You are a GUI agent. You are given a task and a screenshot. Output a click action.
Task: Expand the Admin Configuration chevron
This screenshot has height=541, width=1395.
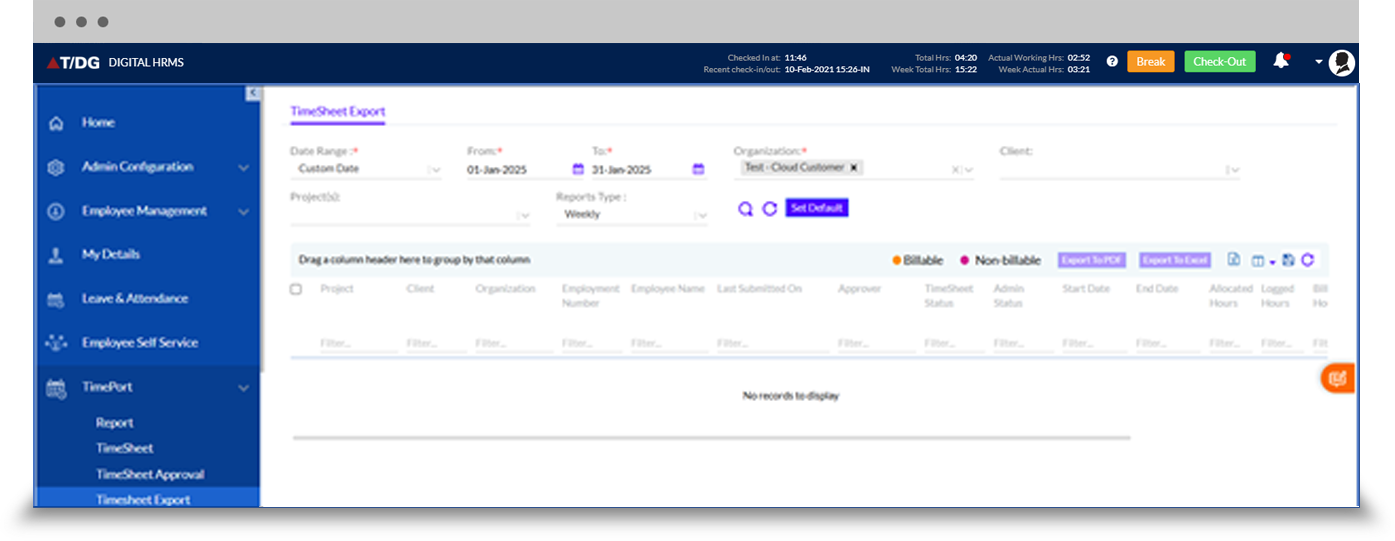point(243,168)
